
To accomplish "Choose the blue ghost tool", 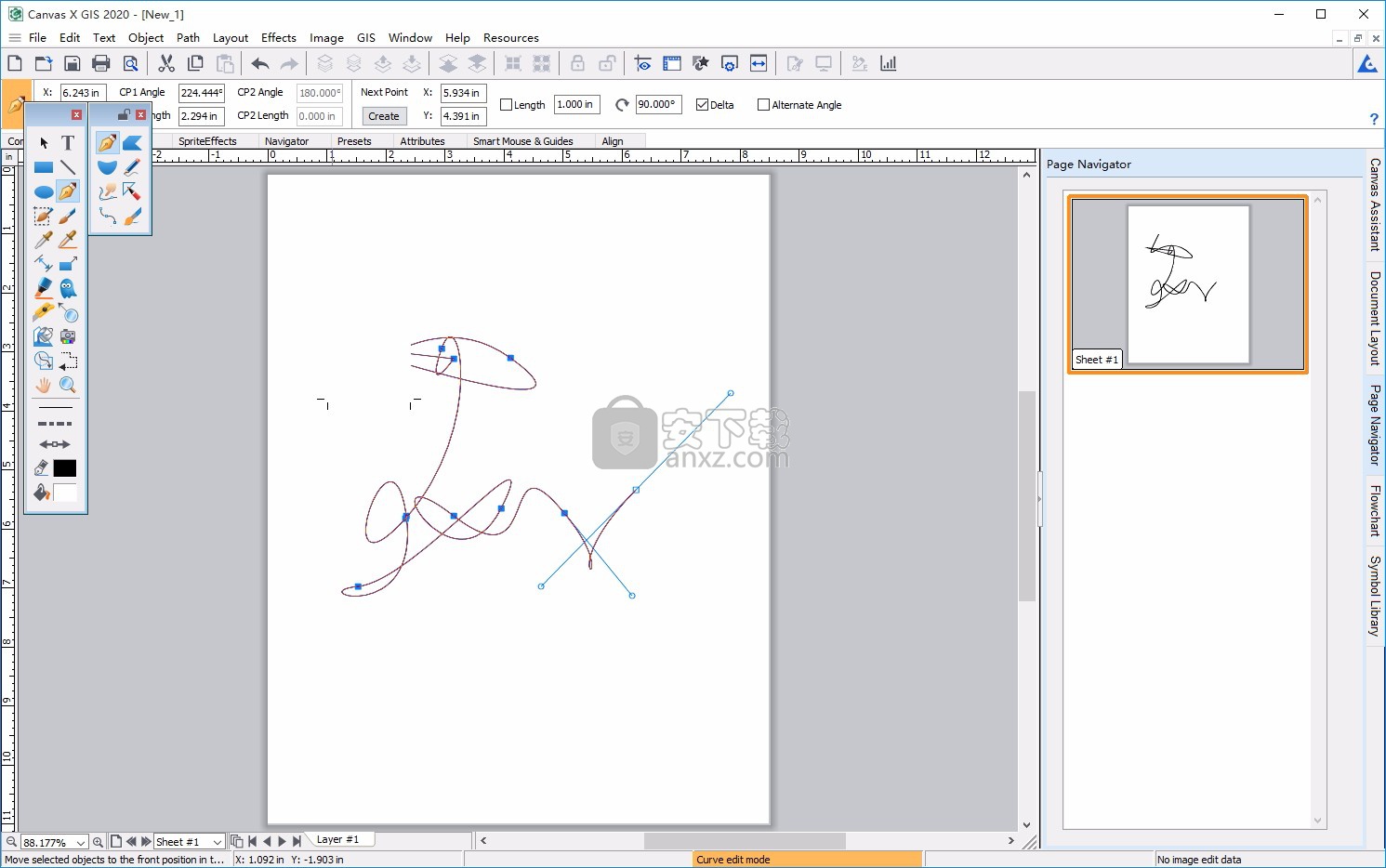I will point(68,288).
